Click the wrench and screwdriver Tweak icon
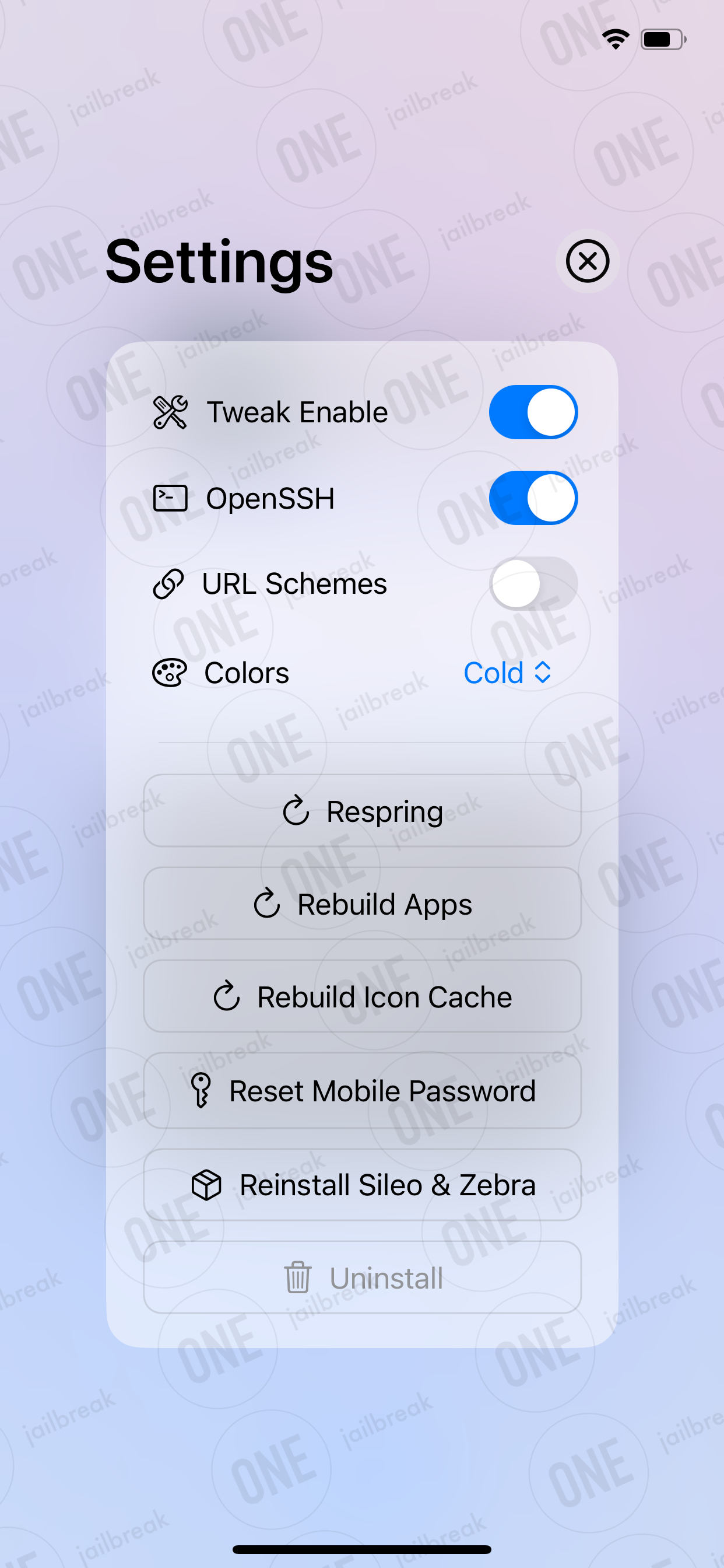 click(170, 412)
